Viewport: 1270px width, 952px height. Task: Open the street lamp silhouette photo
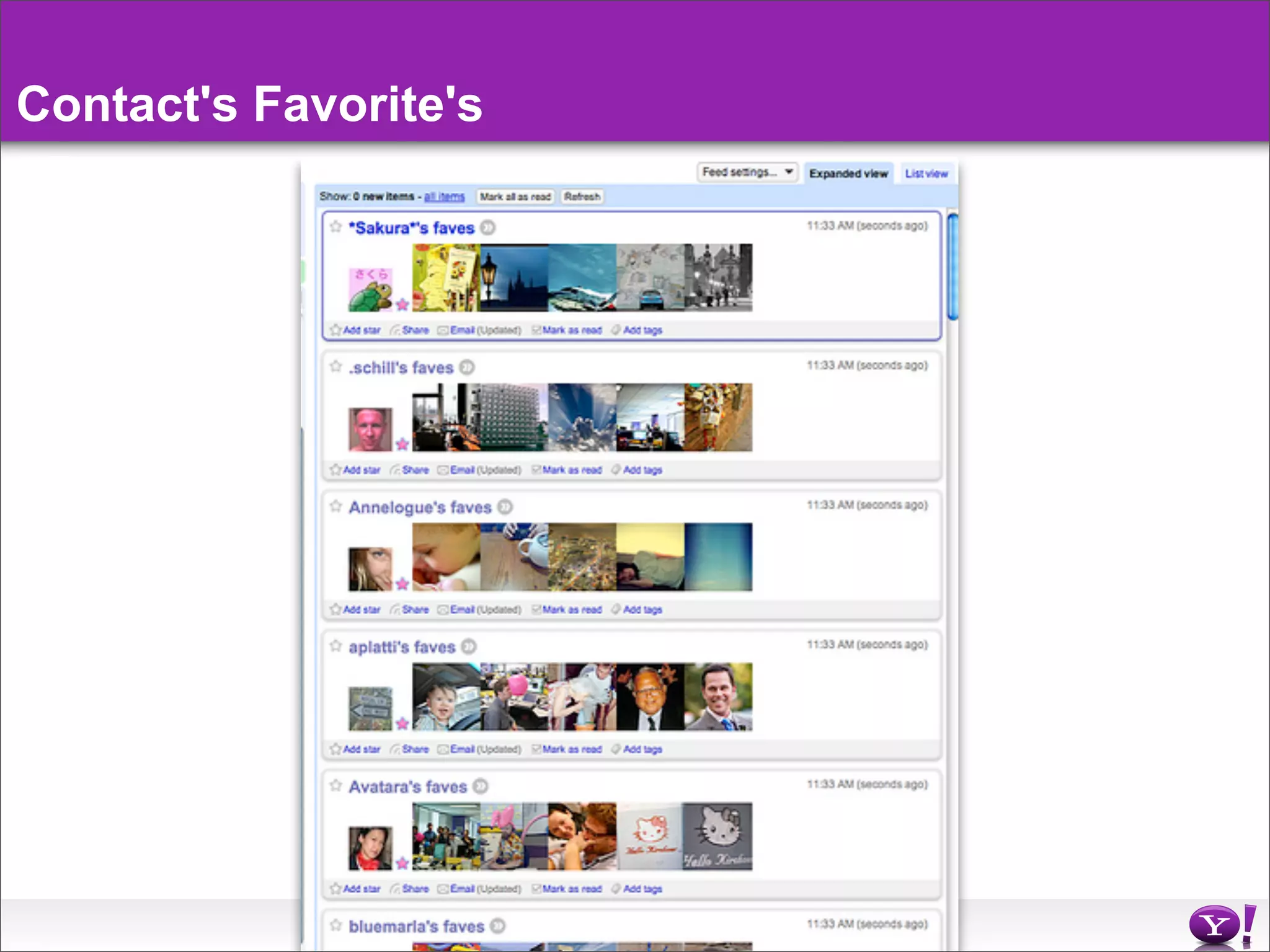point(514,278)
